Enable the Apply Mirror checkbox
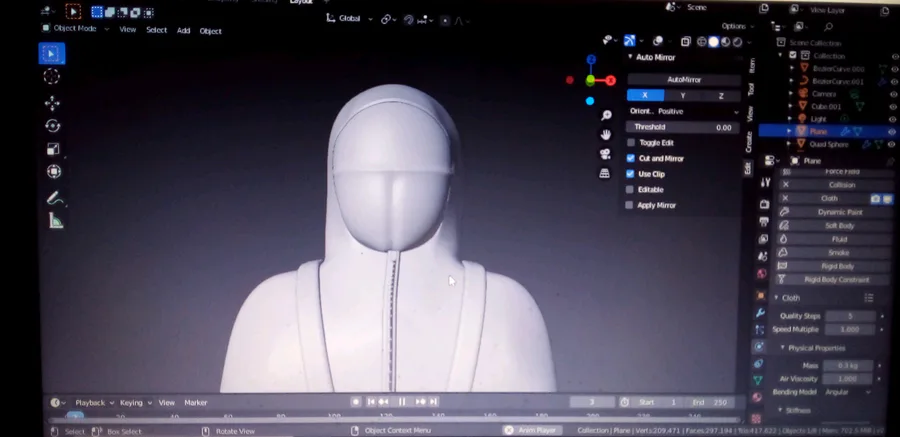This screenshot has height=437, width=900. point(629,205)
